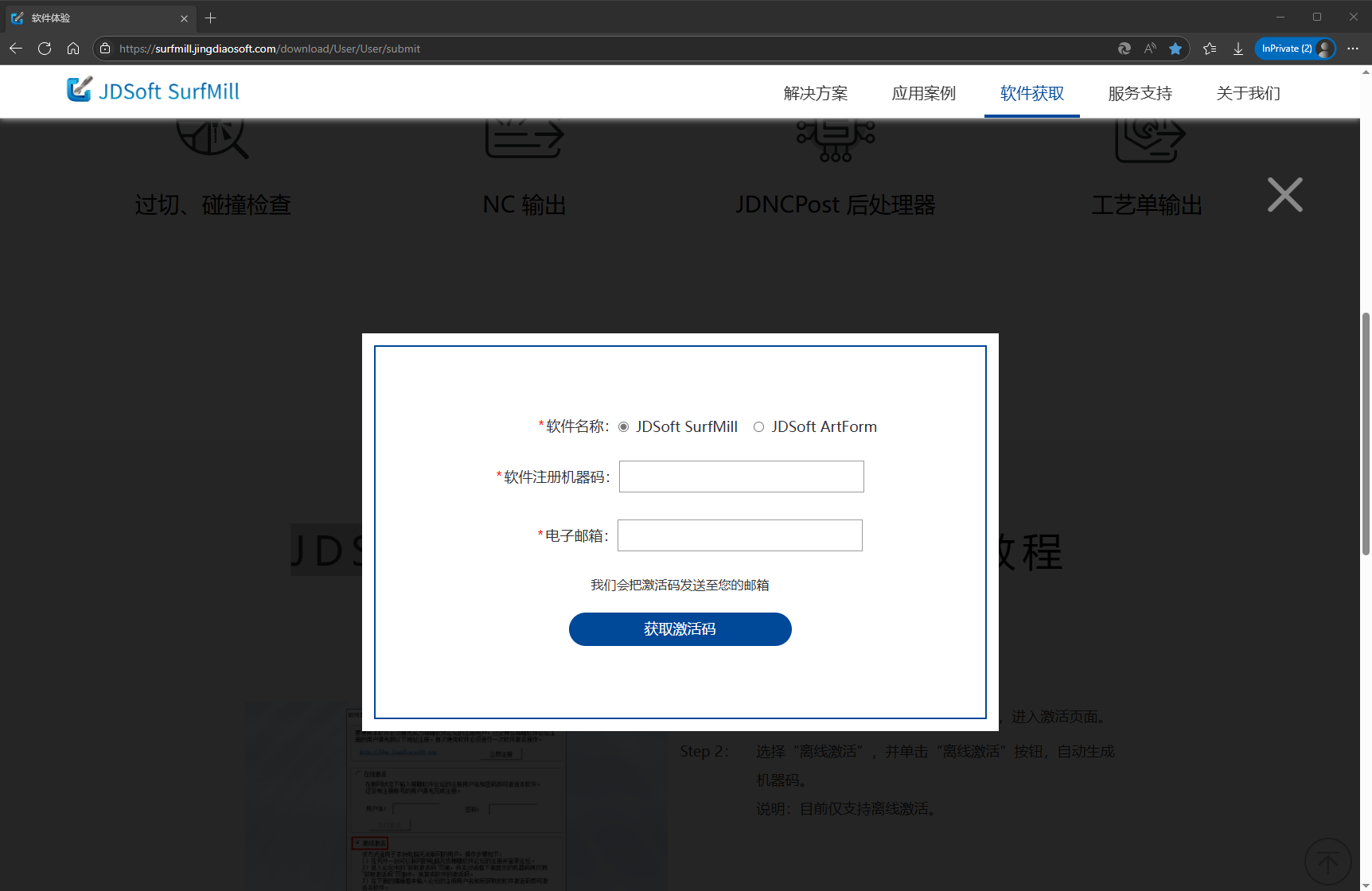Open the 软件获取 menu
The image size is (1372, 891).
(x=1032, y=93)
